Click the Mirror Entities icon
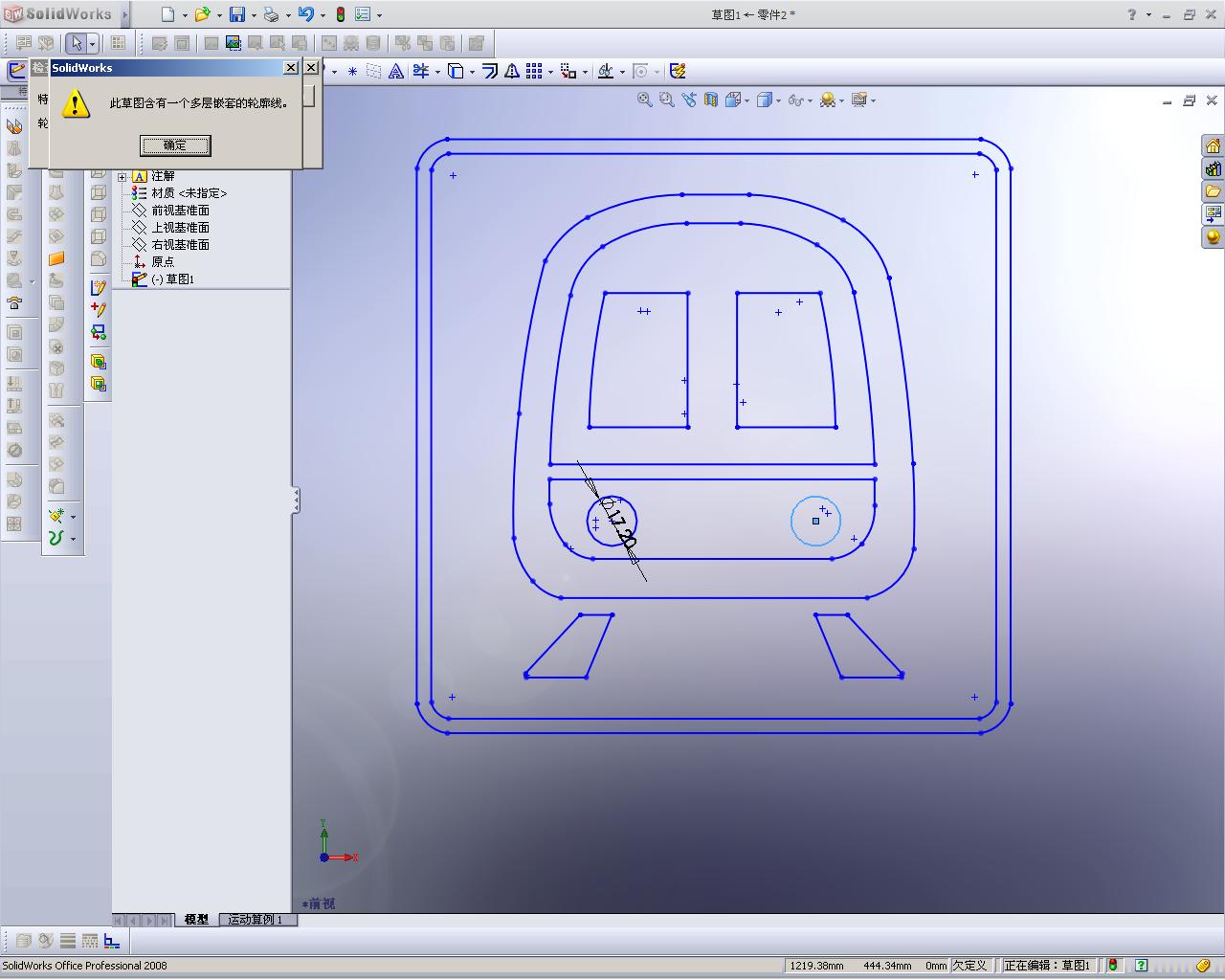The height and width of the screenshot is (980, 1225). [x=512, y=71]
